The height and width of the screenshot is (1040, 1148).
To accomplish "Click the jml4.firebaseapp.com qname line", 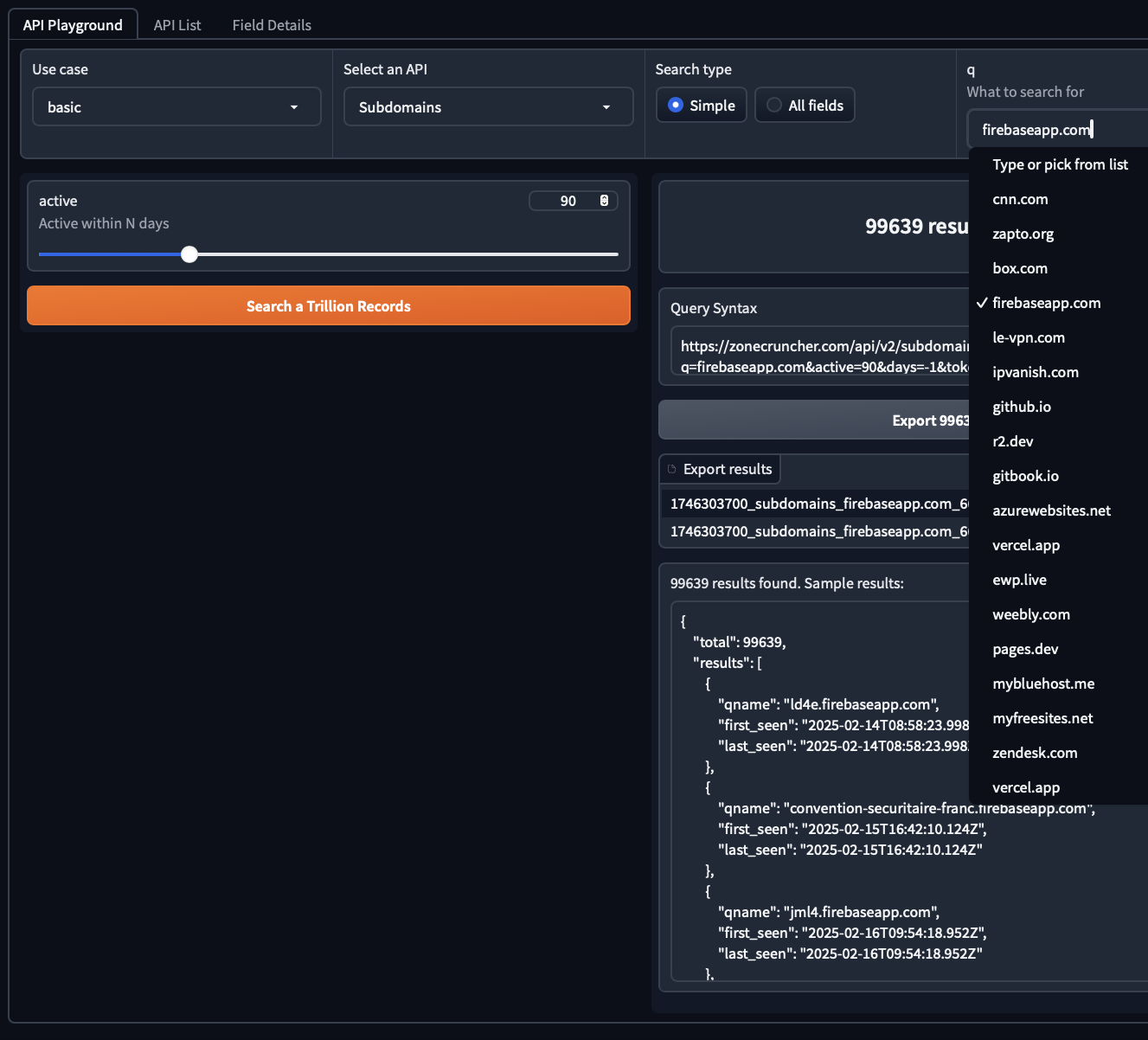I will (x=829, y=912).
